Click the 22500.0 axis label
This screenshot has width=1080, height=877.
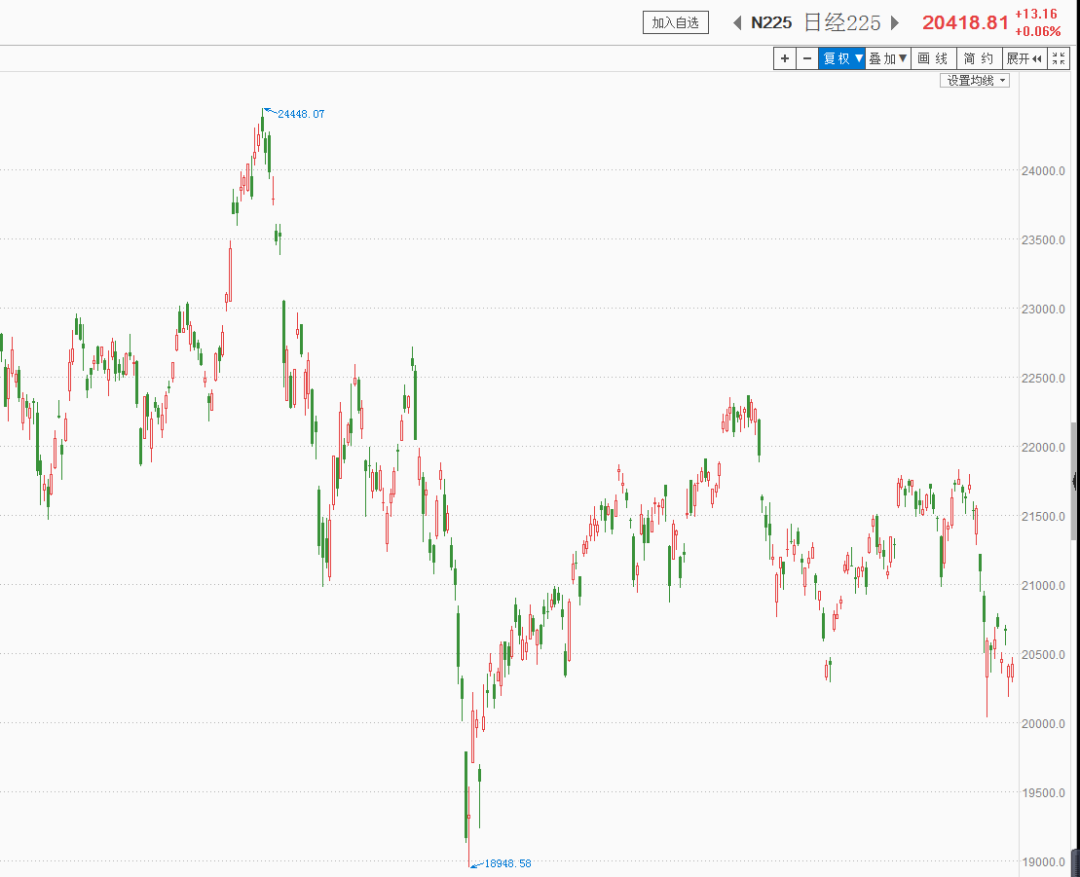tap(1043, 378)
